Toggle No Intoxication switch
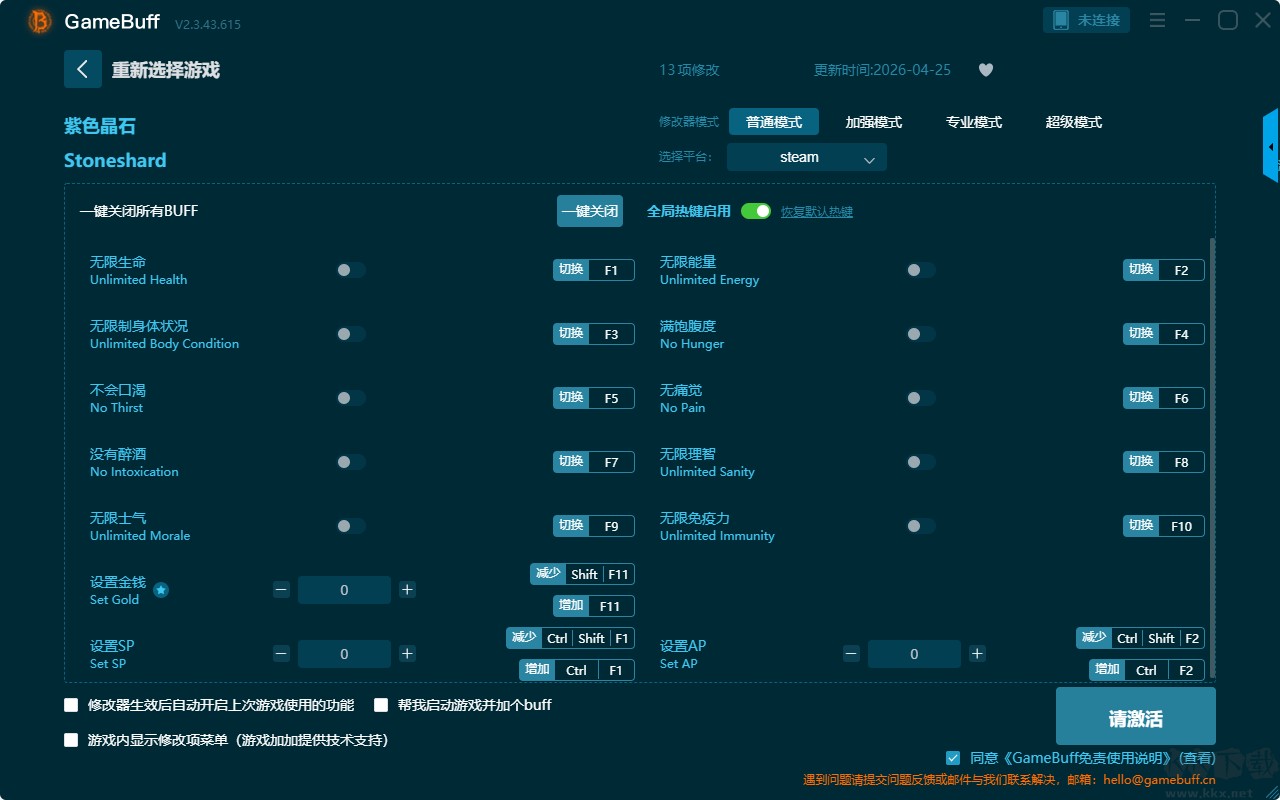 click(351, 462)
